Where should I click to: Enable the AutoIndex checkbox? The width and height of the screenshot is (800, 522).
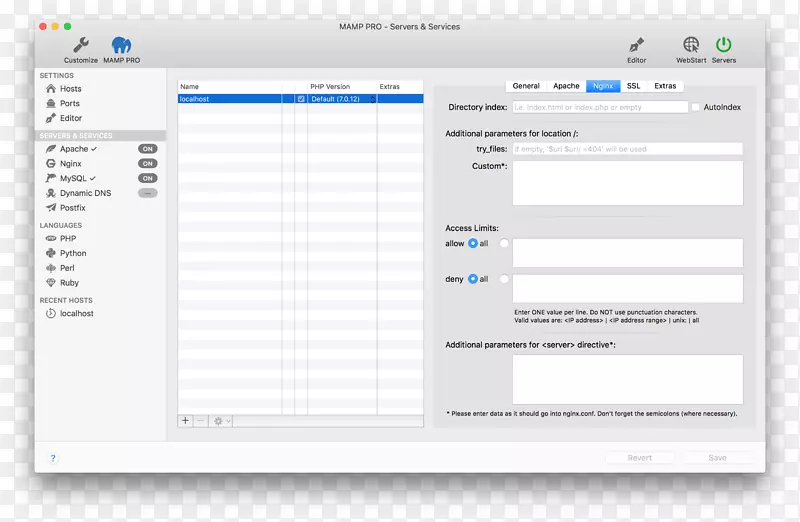point(696,107)
